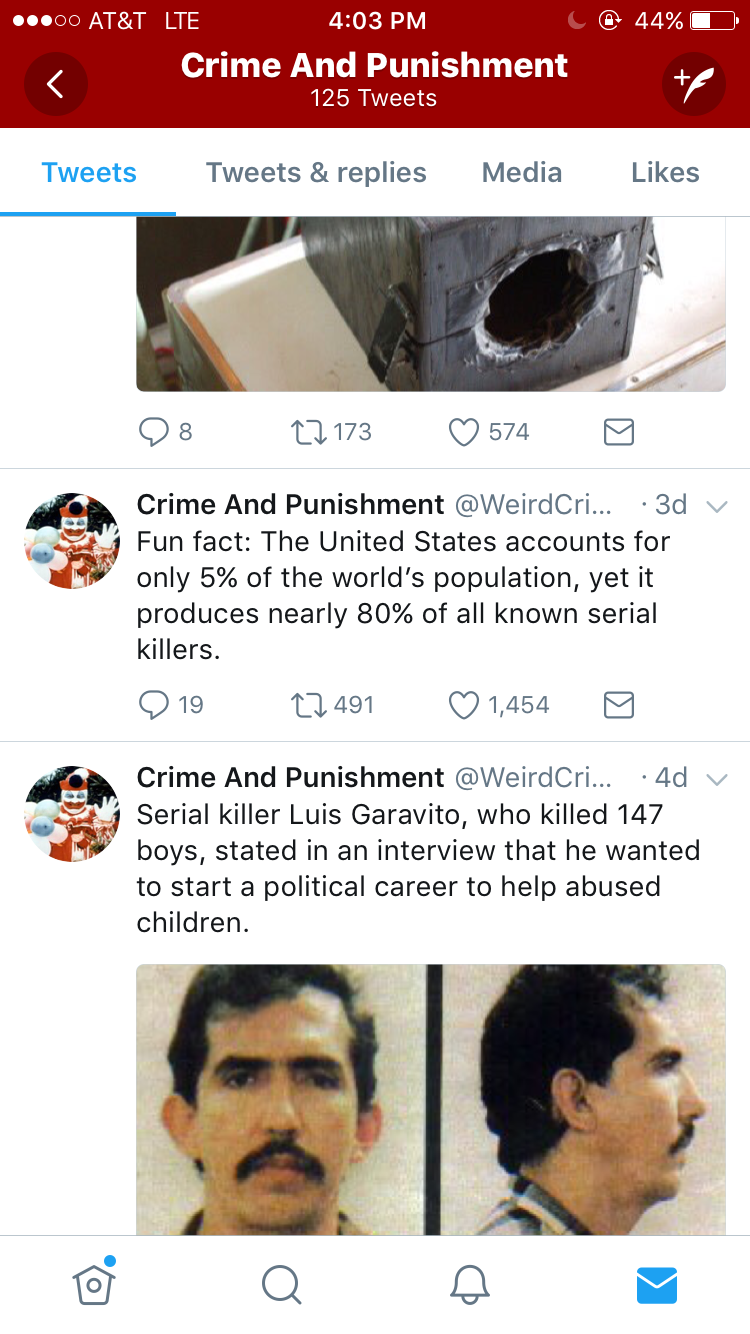Open the Home timeline icon

pyautogui.click(x=93, y=1283)
